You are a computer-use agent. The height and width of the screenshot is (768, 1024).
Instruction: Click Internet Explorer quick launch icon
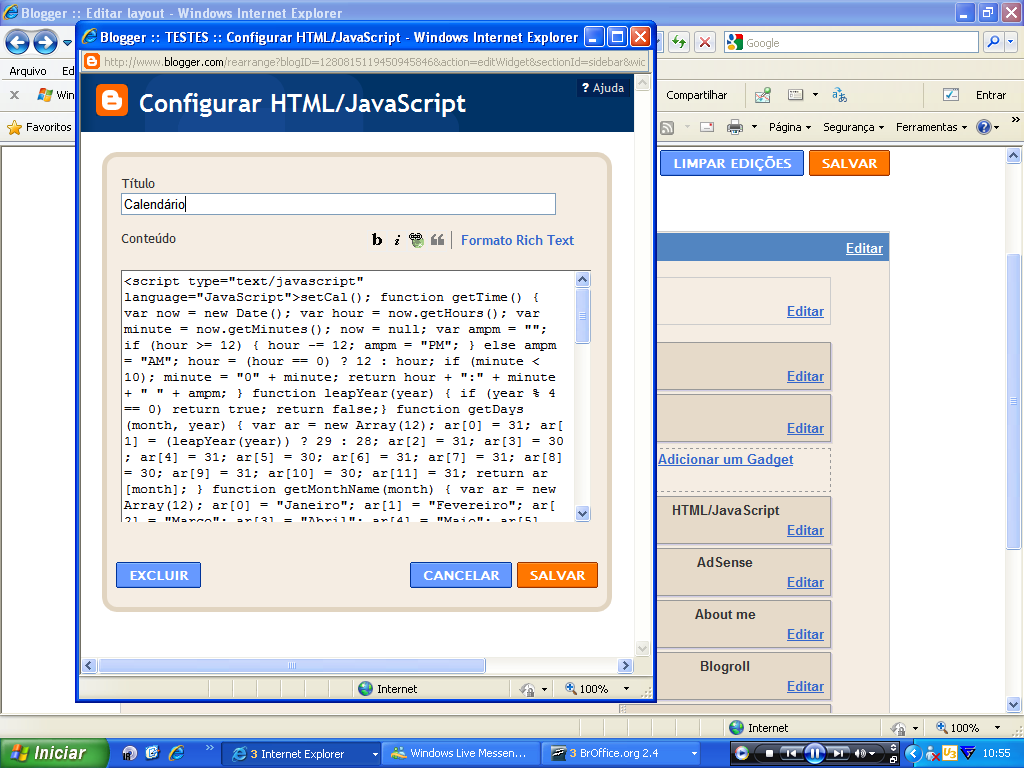176,753
